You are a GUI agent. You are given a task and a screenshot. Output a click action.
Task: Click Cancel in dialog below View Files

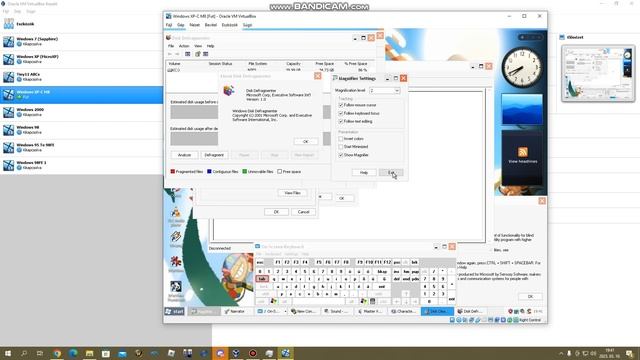coord(304,212)
